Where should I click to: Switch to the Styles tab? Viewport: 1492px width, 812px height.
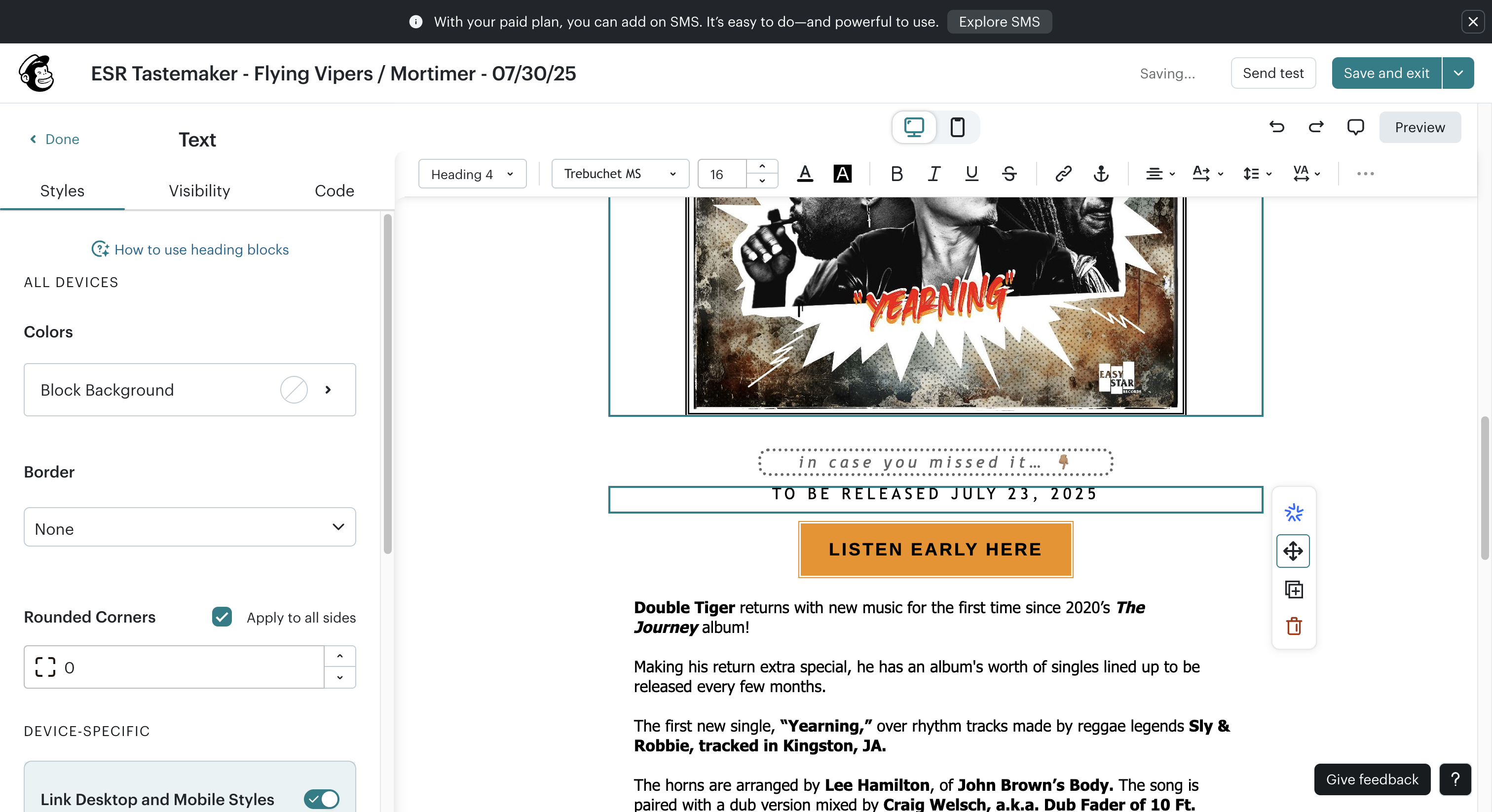pos(62,190)
